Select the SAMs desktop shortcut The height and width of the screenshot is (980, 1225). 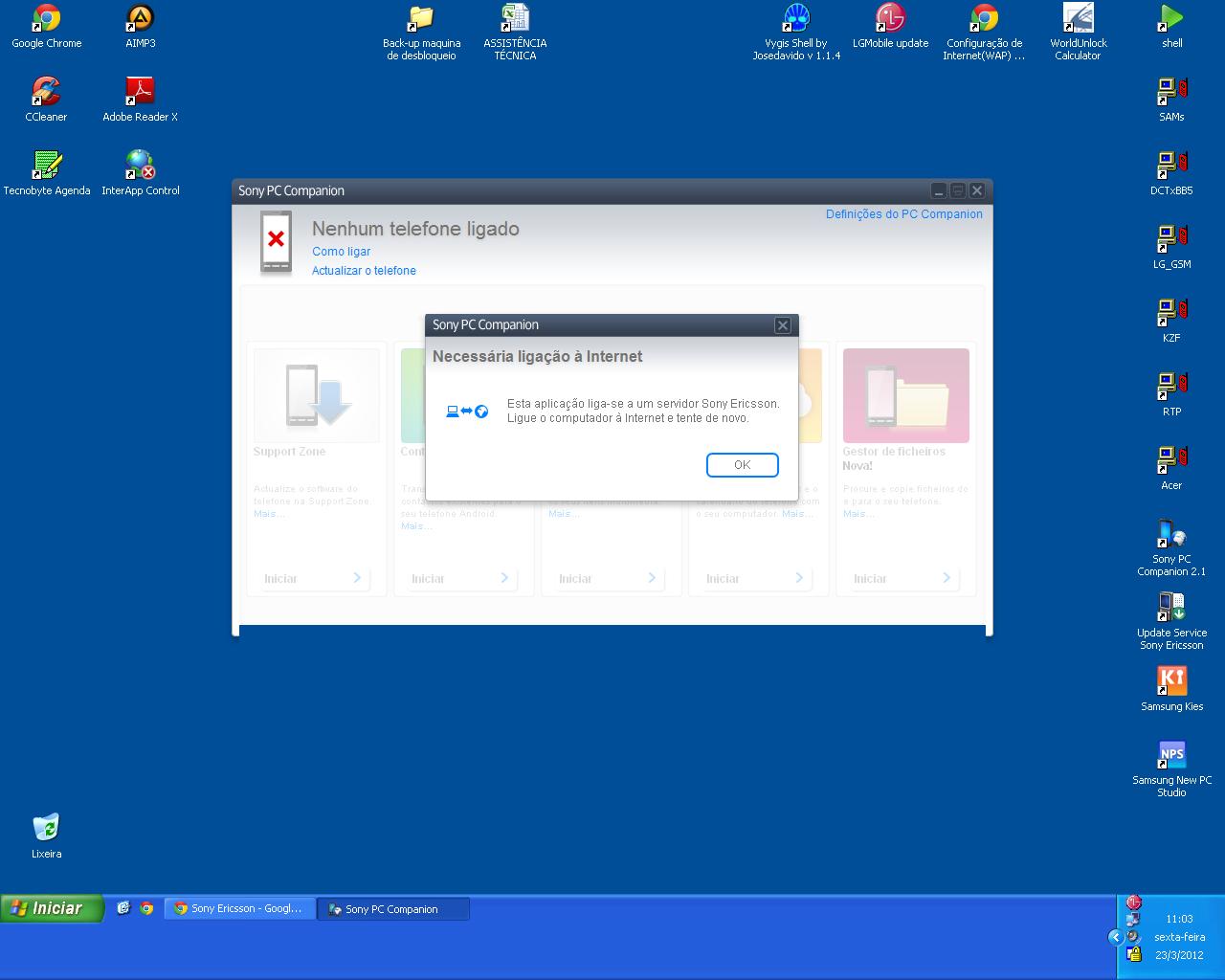(x=1171, y=100)
